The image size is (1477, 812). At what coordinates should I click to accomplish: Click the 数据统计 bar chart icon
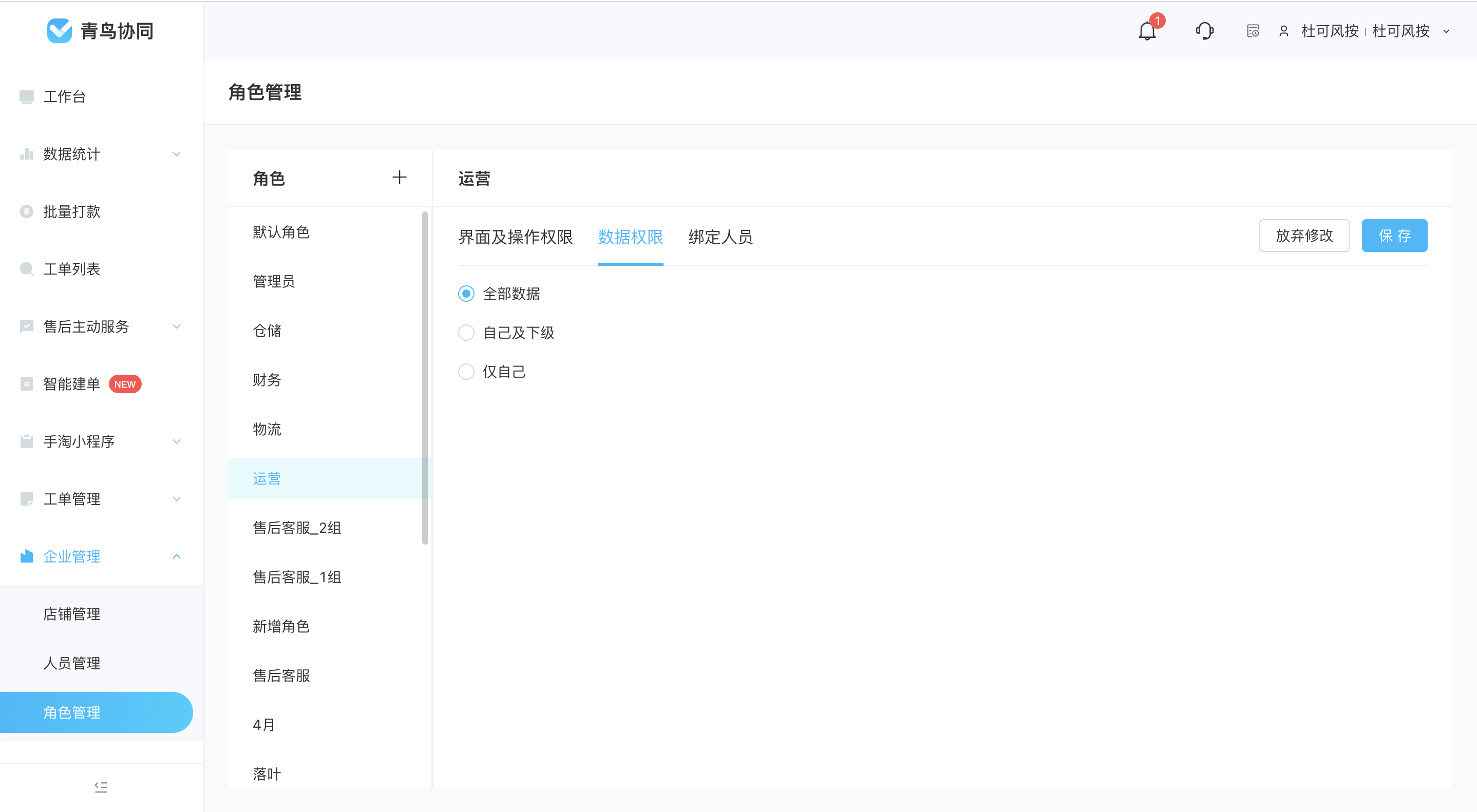click(x=26, y=153)
